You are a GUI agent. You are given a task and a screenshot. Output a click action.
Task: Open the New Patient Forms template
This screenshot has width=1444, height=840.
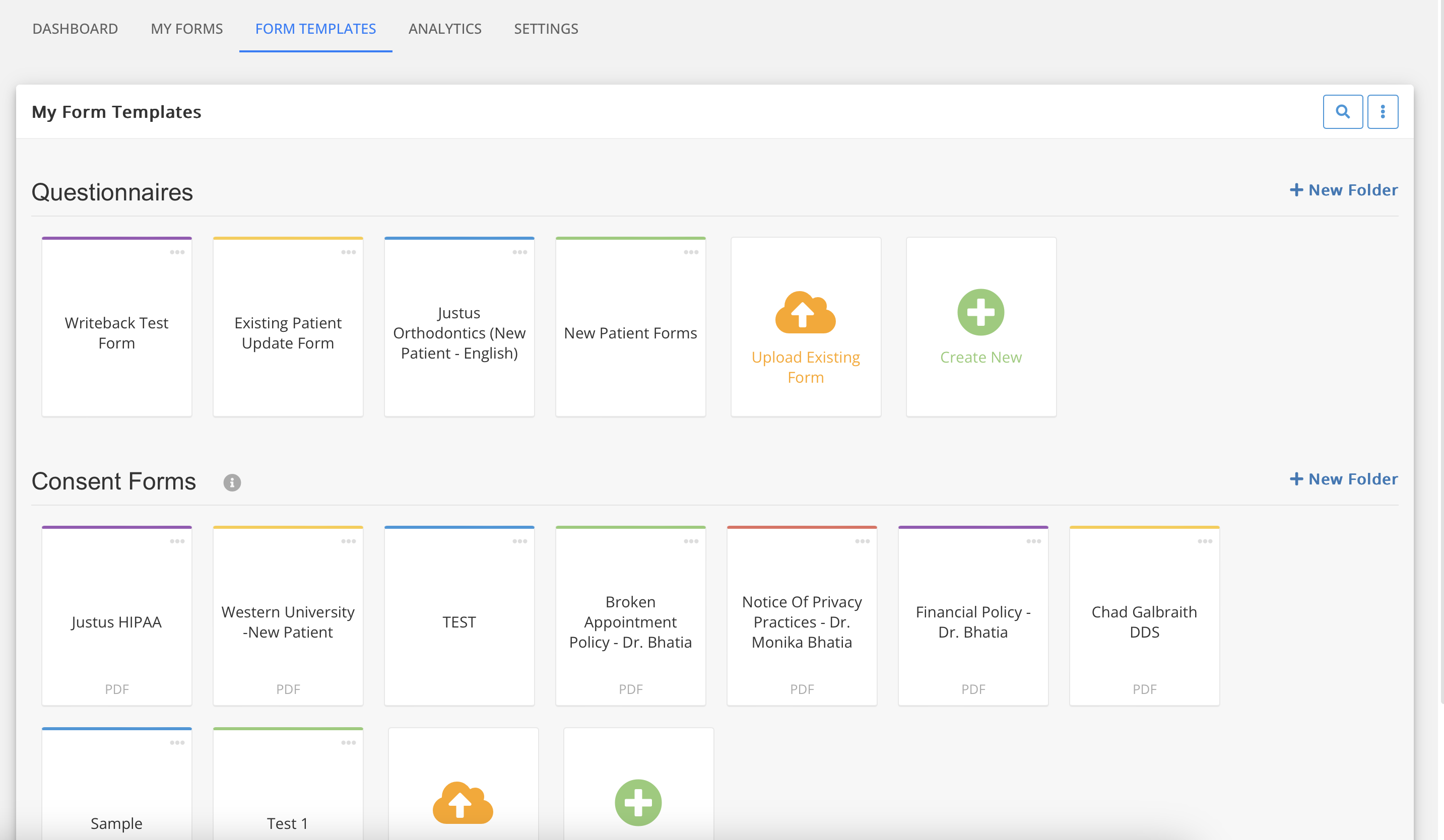click(x=630, y=332)
